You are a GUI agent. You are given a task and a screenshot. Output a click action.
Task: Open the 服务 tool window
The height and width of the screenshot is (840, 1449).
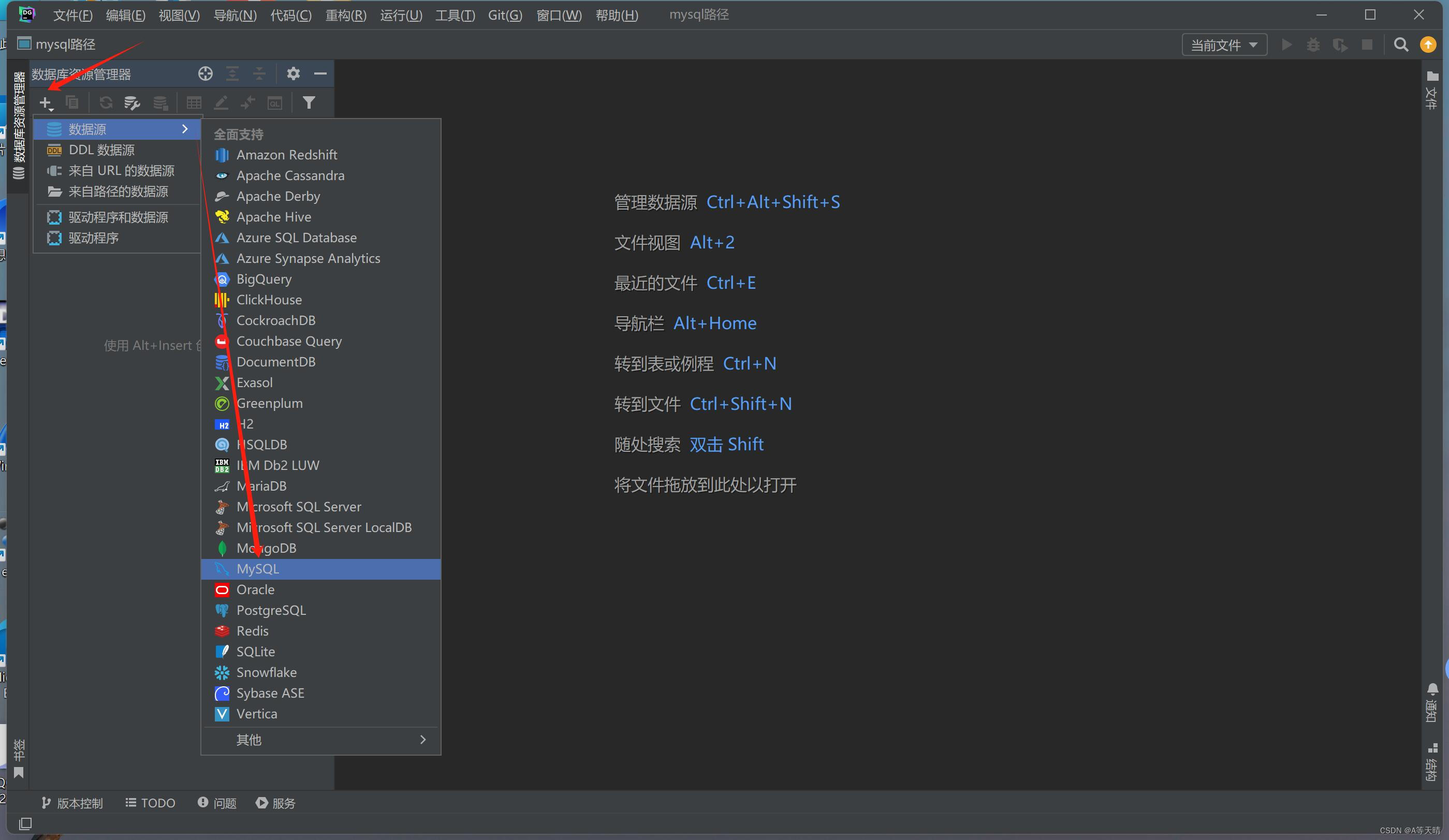click(x=275, y=803)
